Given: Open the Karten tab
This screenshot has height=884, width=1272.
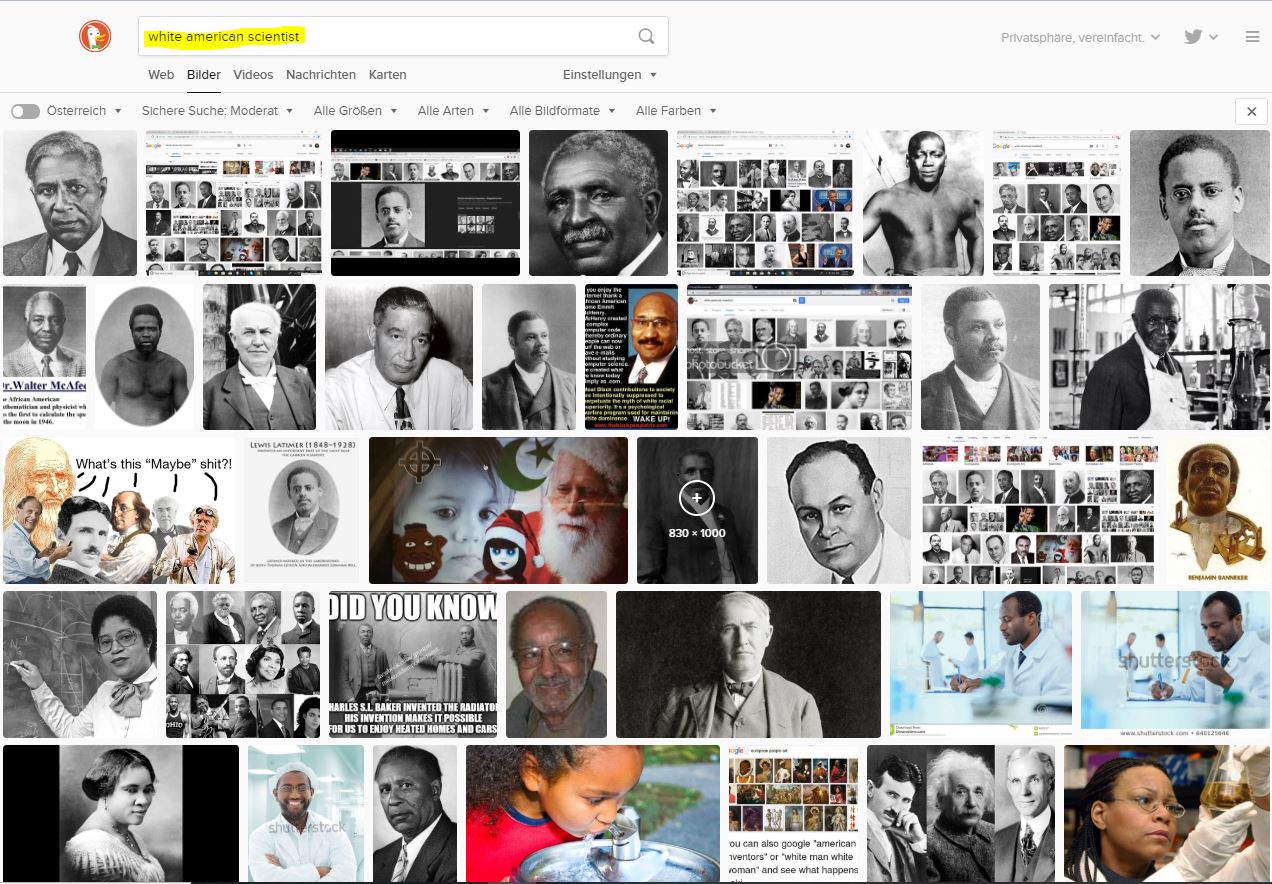Looking at the screenshot, I should click(x=387, y=75).
